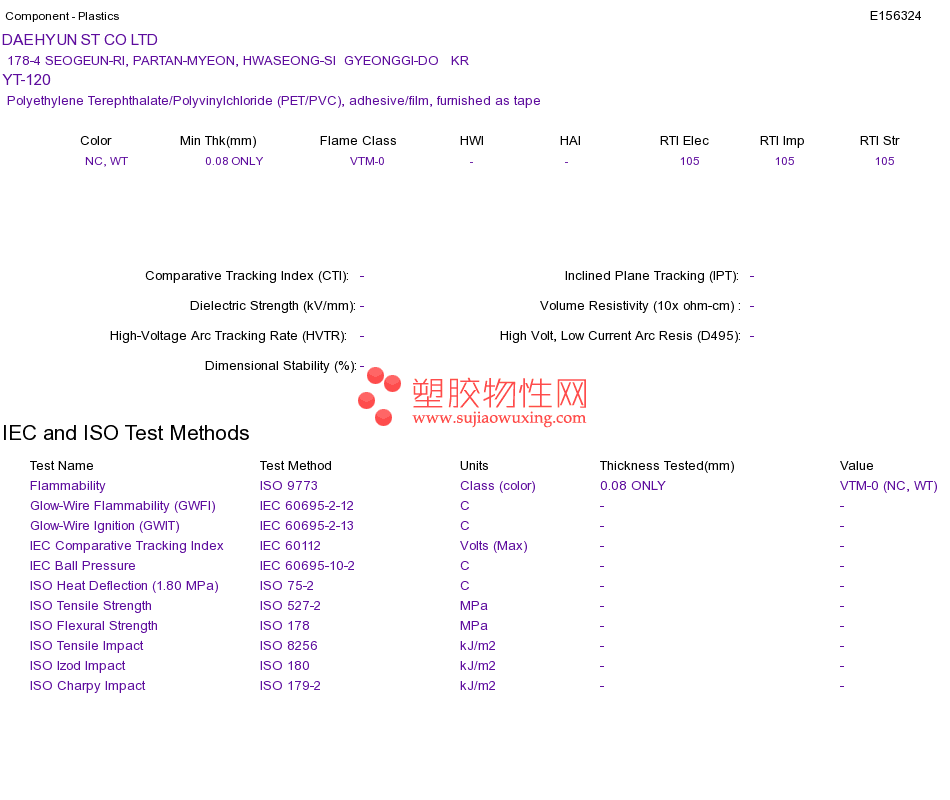Screen dimensions: 950x800
Task: Click the Test Name column header
Action: click(x=61, y=465)
